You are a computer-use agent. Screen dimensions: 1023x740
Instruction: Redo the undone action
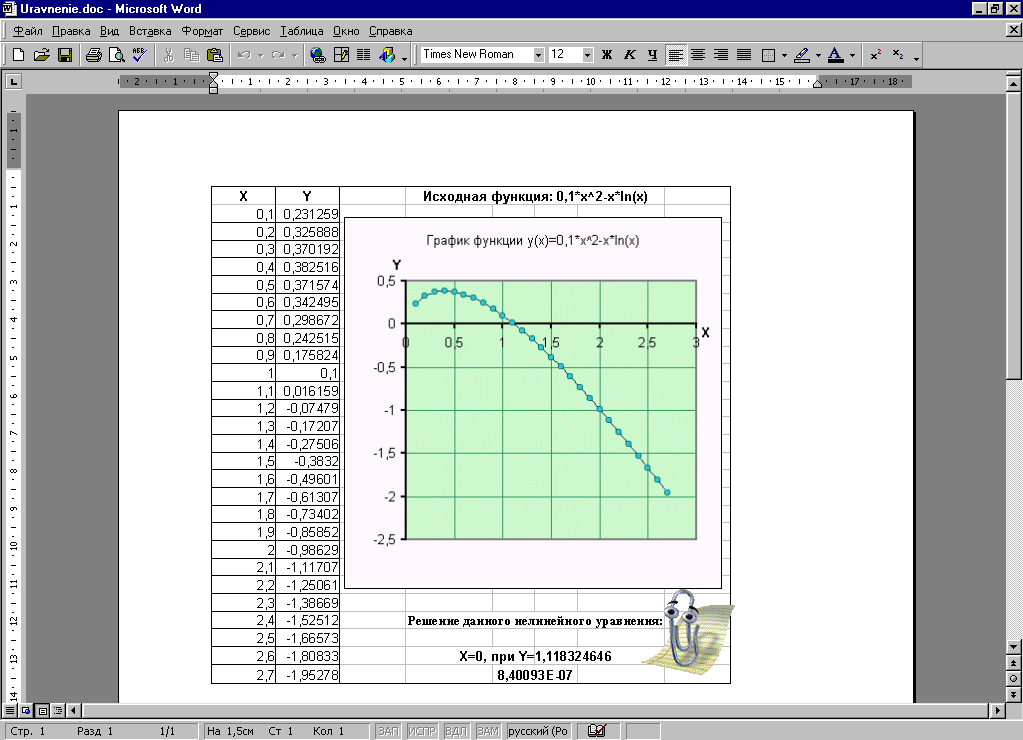(x=278, y=55)
